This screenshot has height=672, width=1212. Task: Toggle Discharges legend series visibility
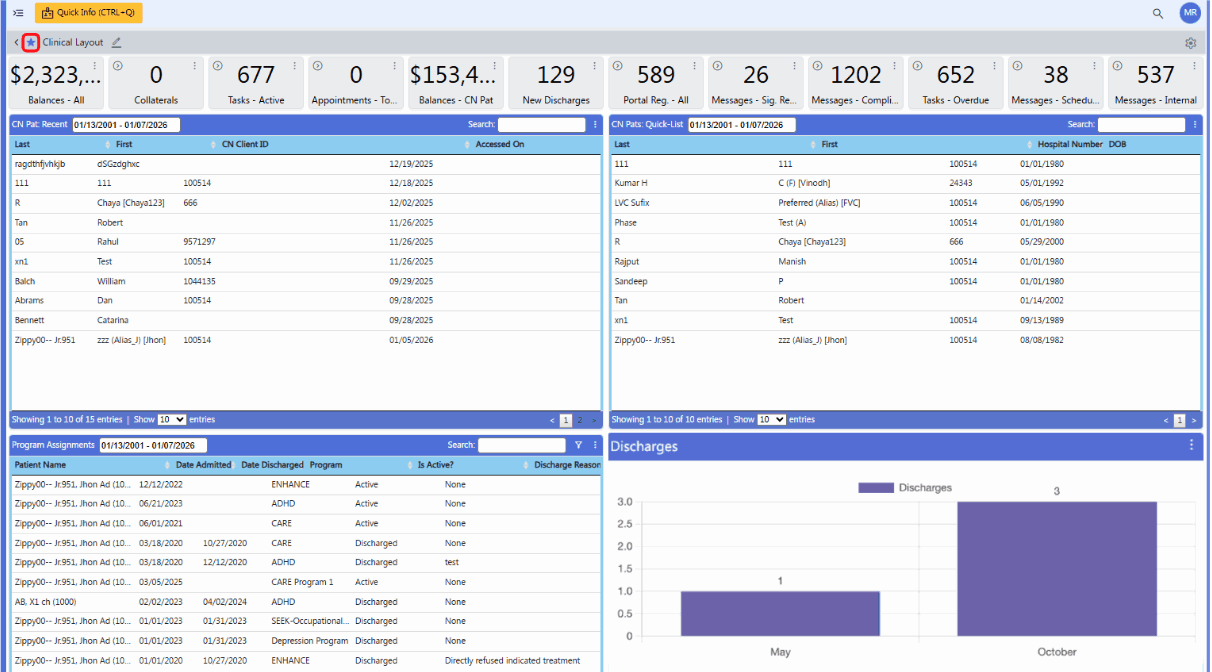click(x=905, y=487)
